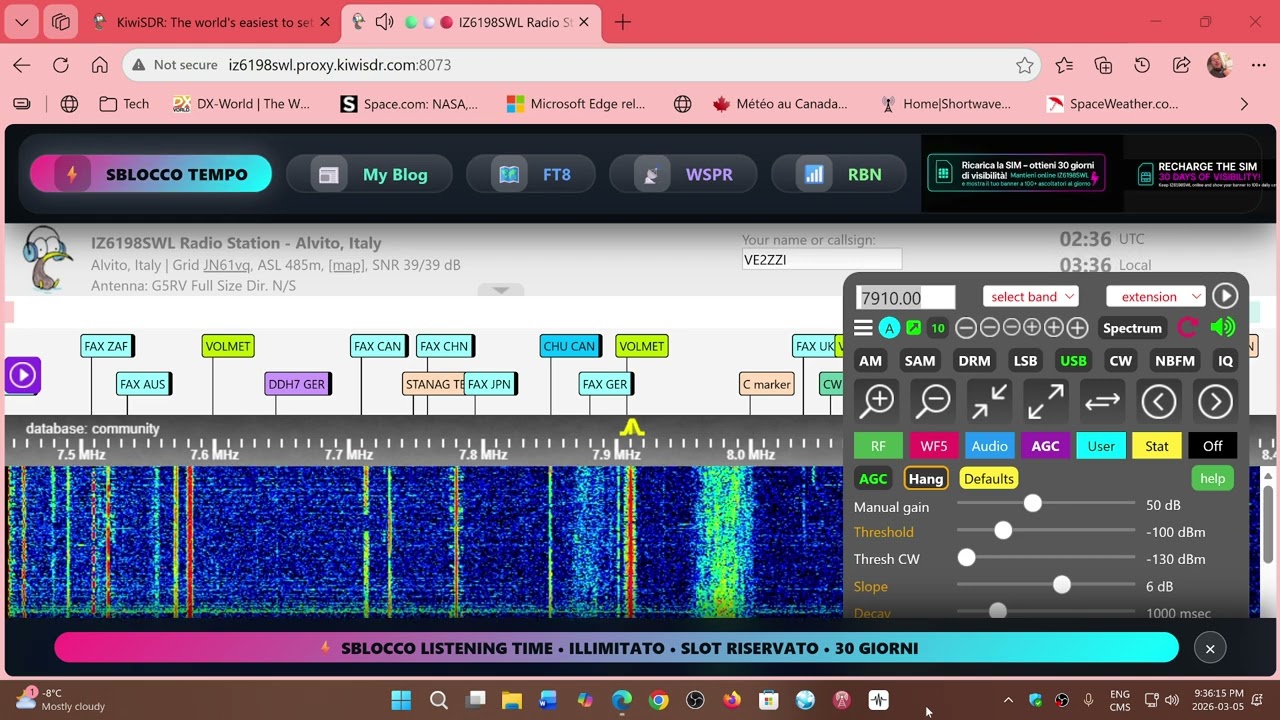Select IQ mode

[x=1225, y=361]
